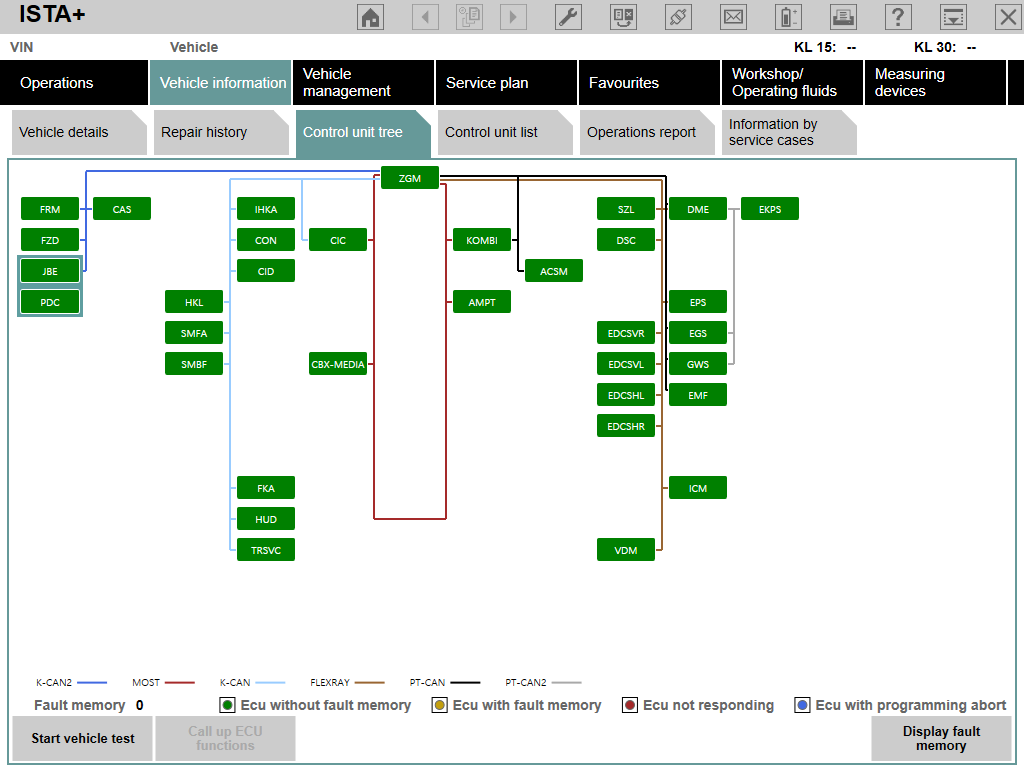Screen dimensions: 1024x768
Task: Select the IHKA control unit
Action: tap(266, 209)
